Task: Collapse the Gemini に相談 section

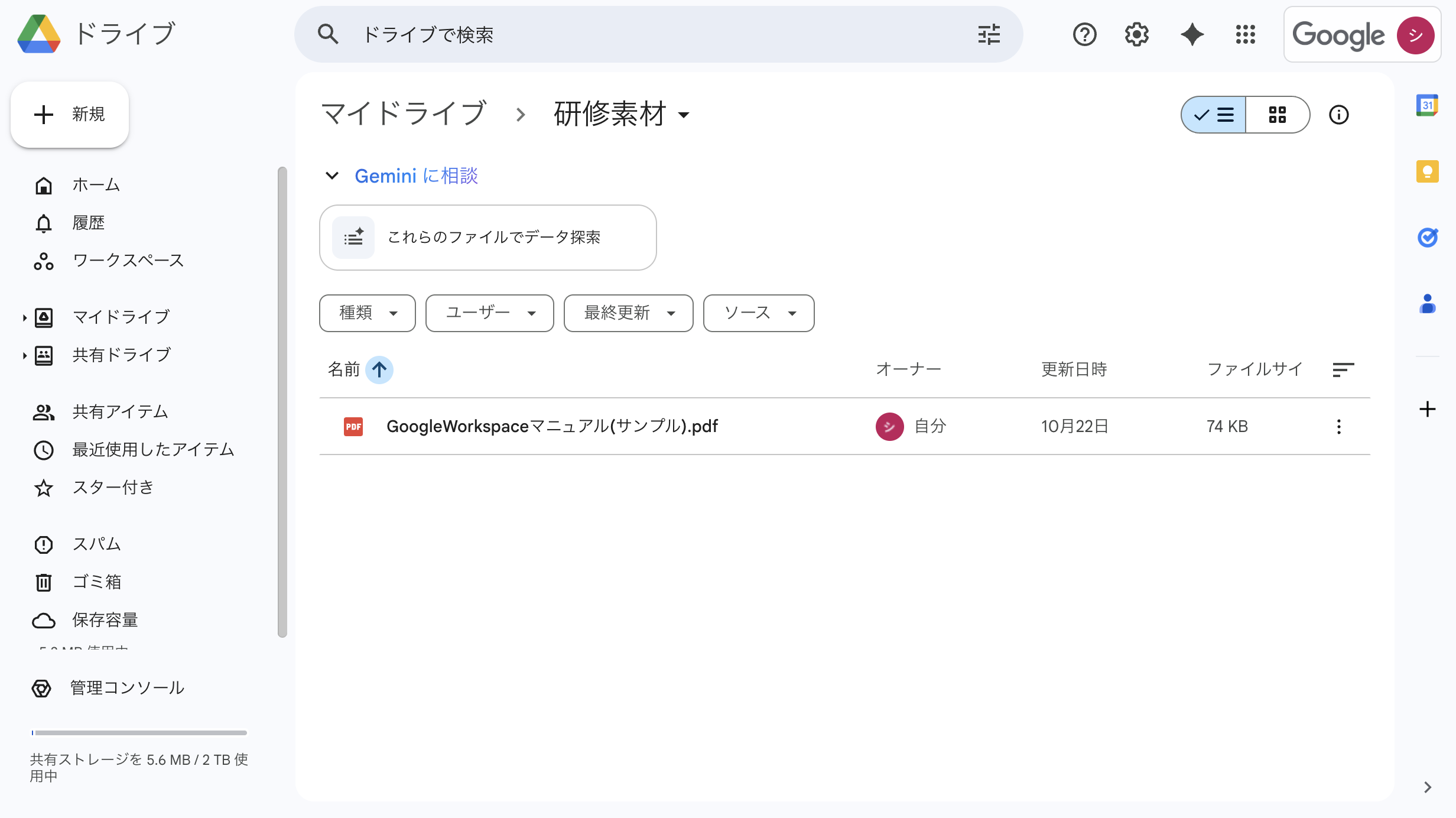Action: pyautogui.click(x=331, y=175)
